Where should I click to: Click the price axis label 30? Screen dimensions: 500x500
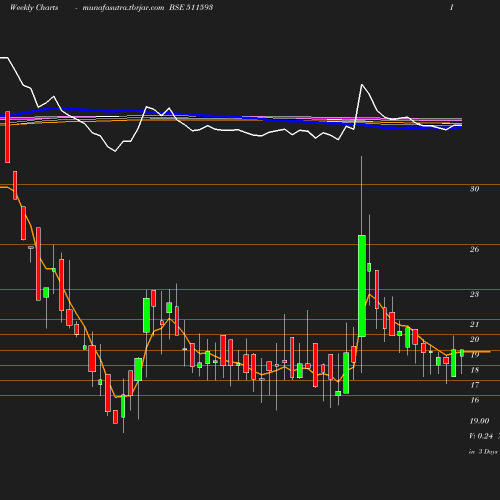click(474, 189)
